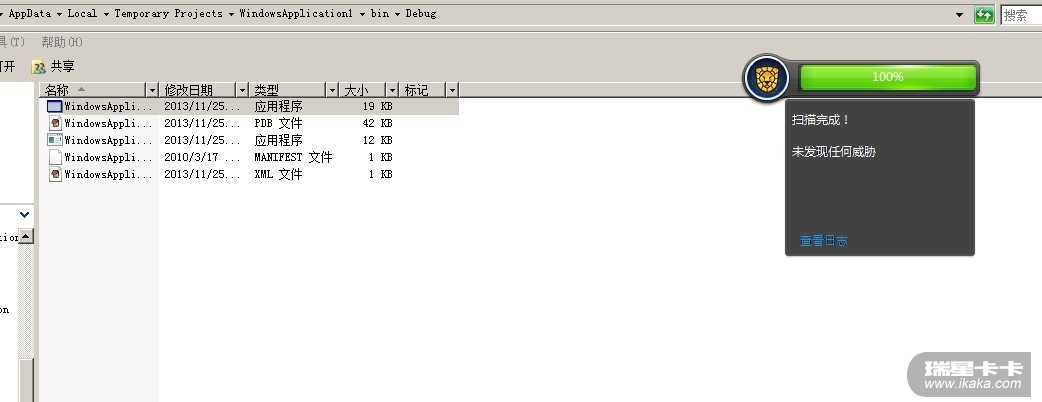The width and height of the screenshot is (1042, 402).
Task: Open the 类型 column filter dropdown
Action: click(332, 90)
